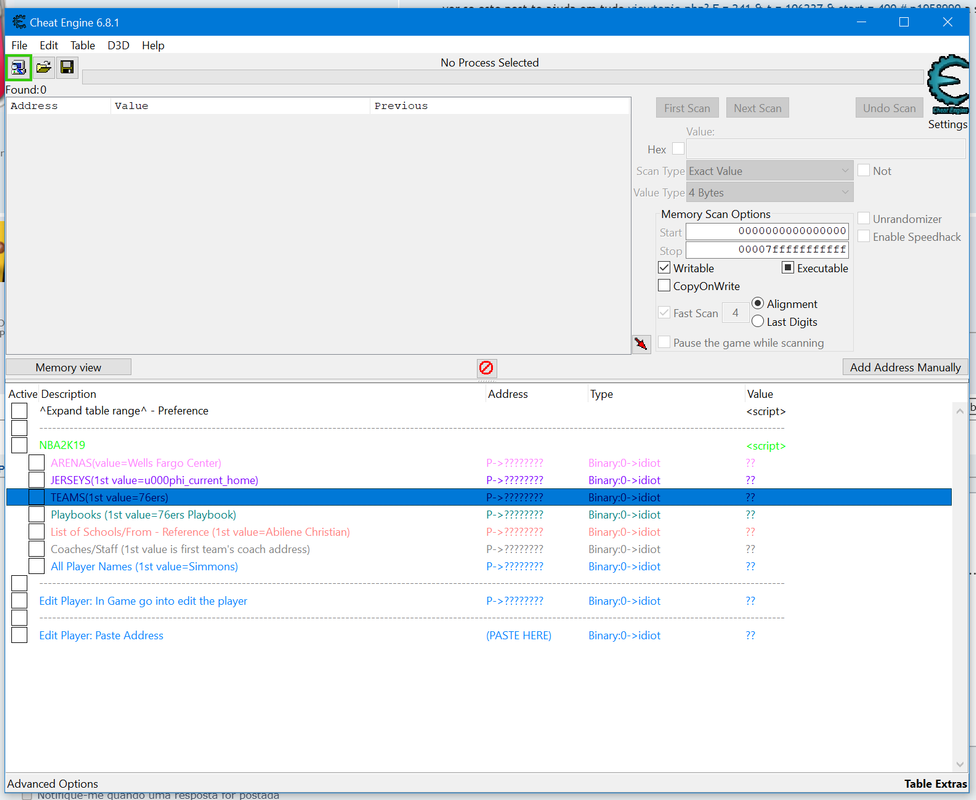The width and height of the screenshot is (976, 800).
Task: Open the process list (select process icon)
Action: point(18,67)
